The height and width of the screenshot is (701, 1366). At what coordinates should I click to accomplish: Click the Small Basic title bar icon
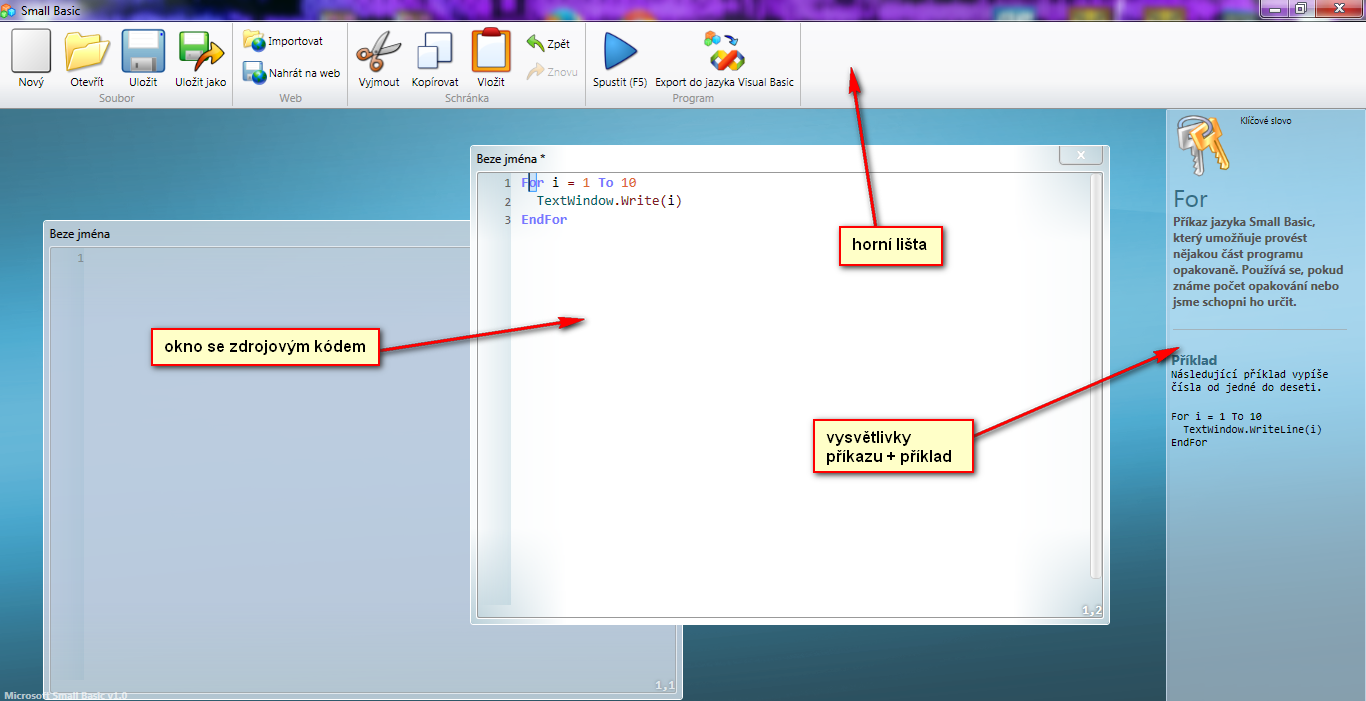coord(9,10)
